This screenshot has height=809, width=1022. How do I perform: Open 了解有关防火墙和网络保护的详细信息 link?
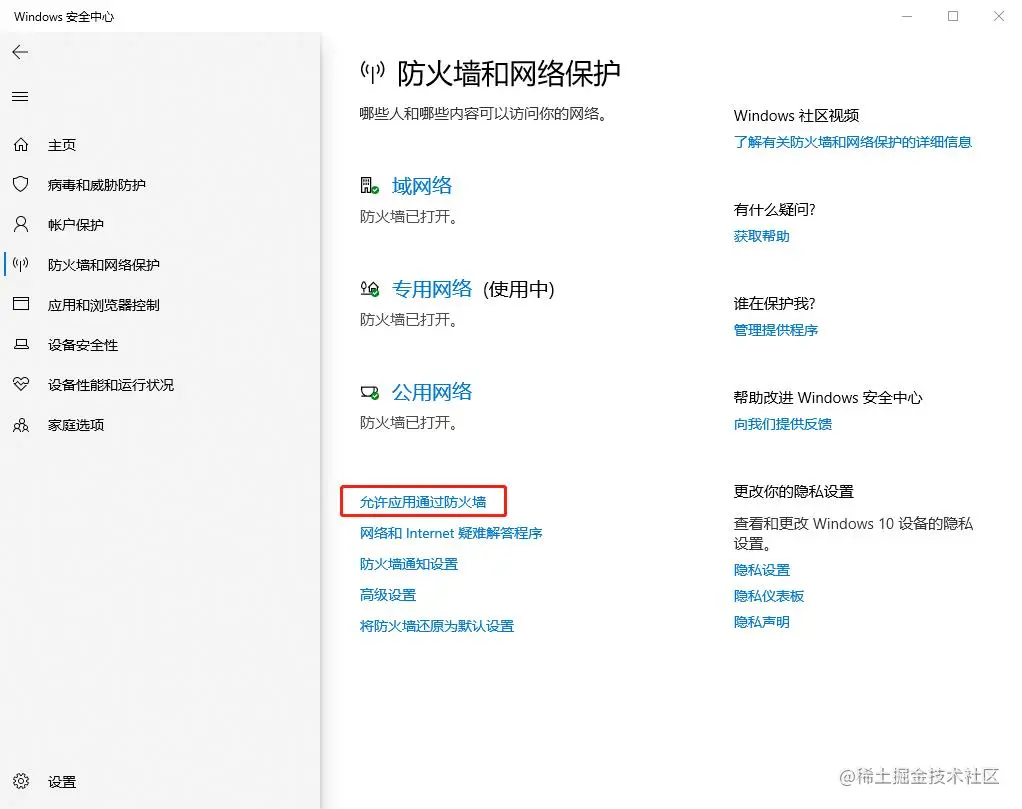click(x=853, y=142)
